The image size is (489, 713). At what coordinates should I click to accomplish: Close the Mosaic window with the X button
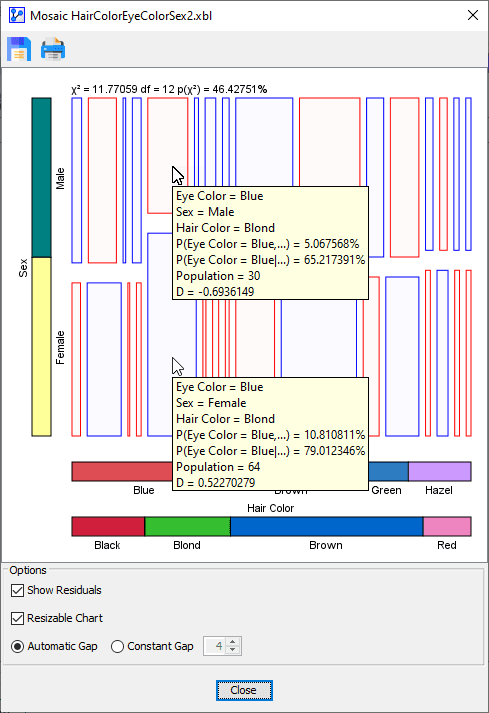[473, 15]
